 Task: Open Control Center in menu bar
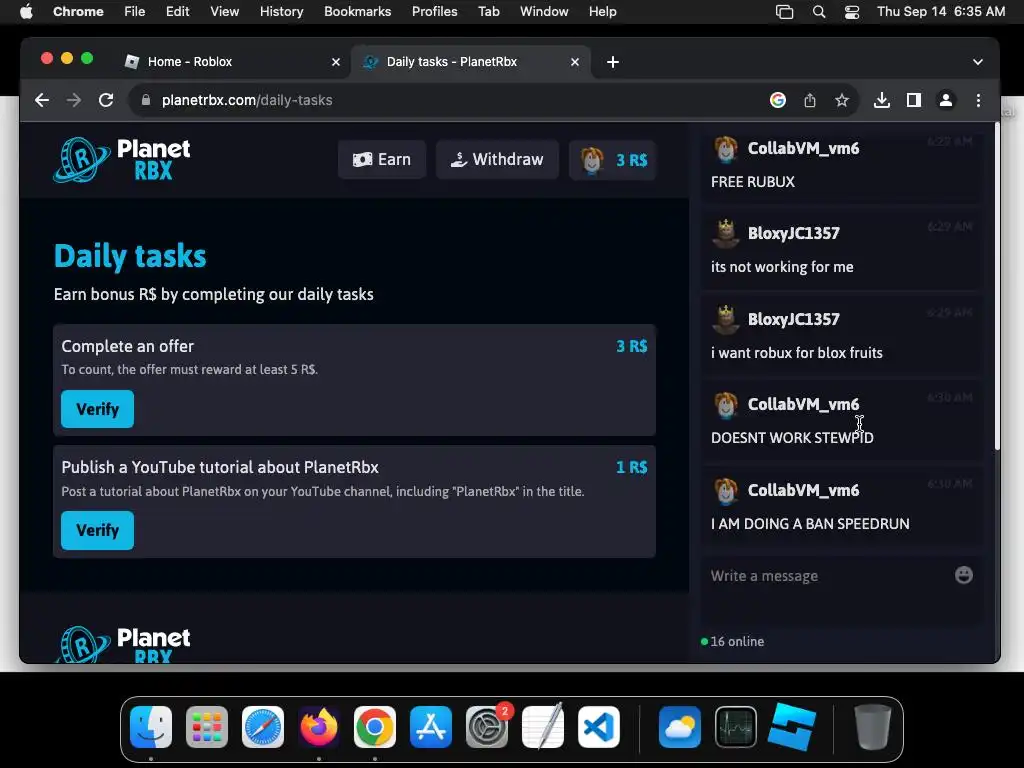point(852,11)
